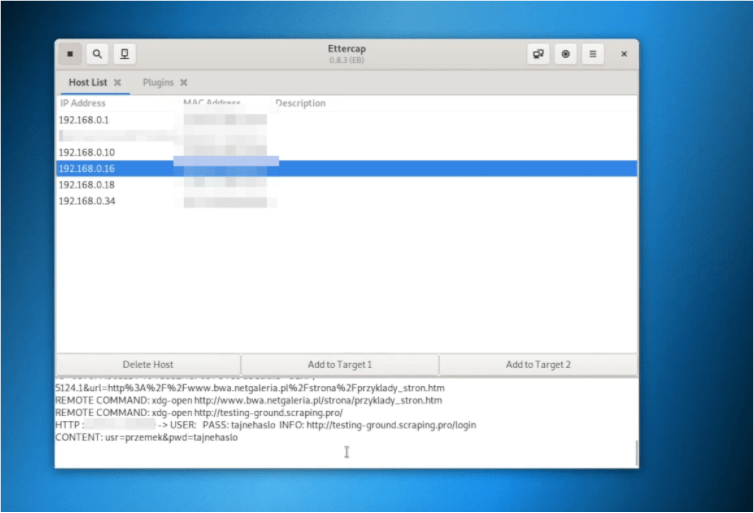Open the hosts list icon in header
This screenshot has width=754, height=513.
124,54
